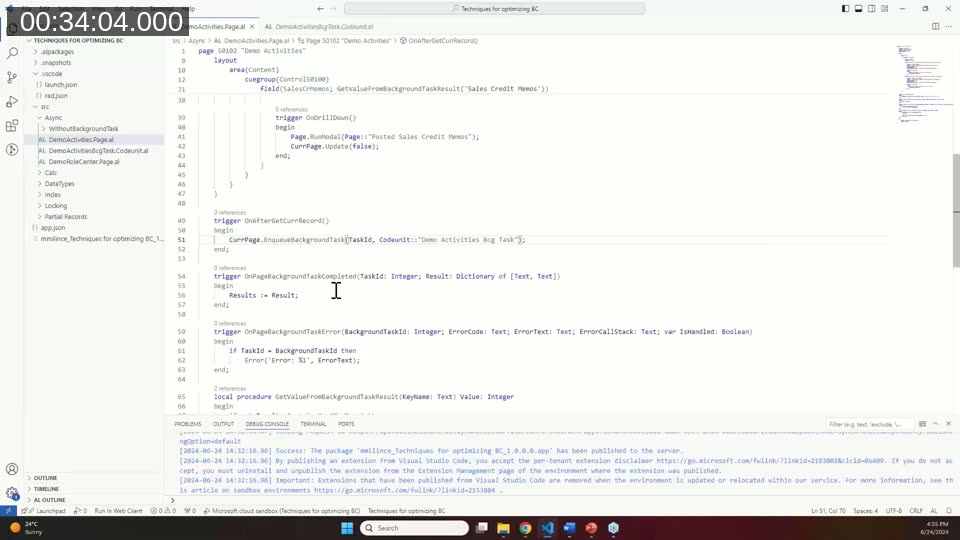Collapse the Techniques for Optimizing BC root folder
Image resolution: width=960 pixels, height=540 pixels.
(x=78, y=40)
